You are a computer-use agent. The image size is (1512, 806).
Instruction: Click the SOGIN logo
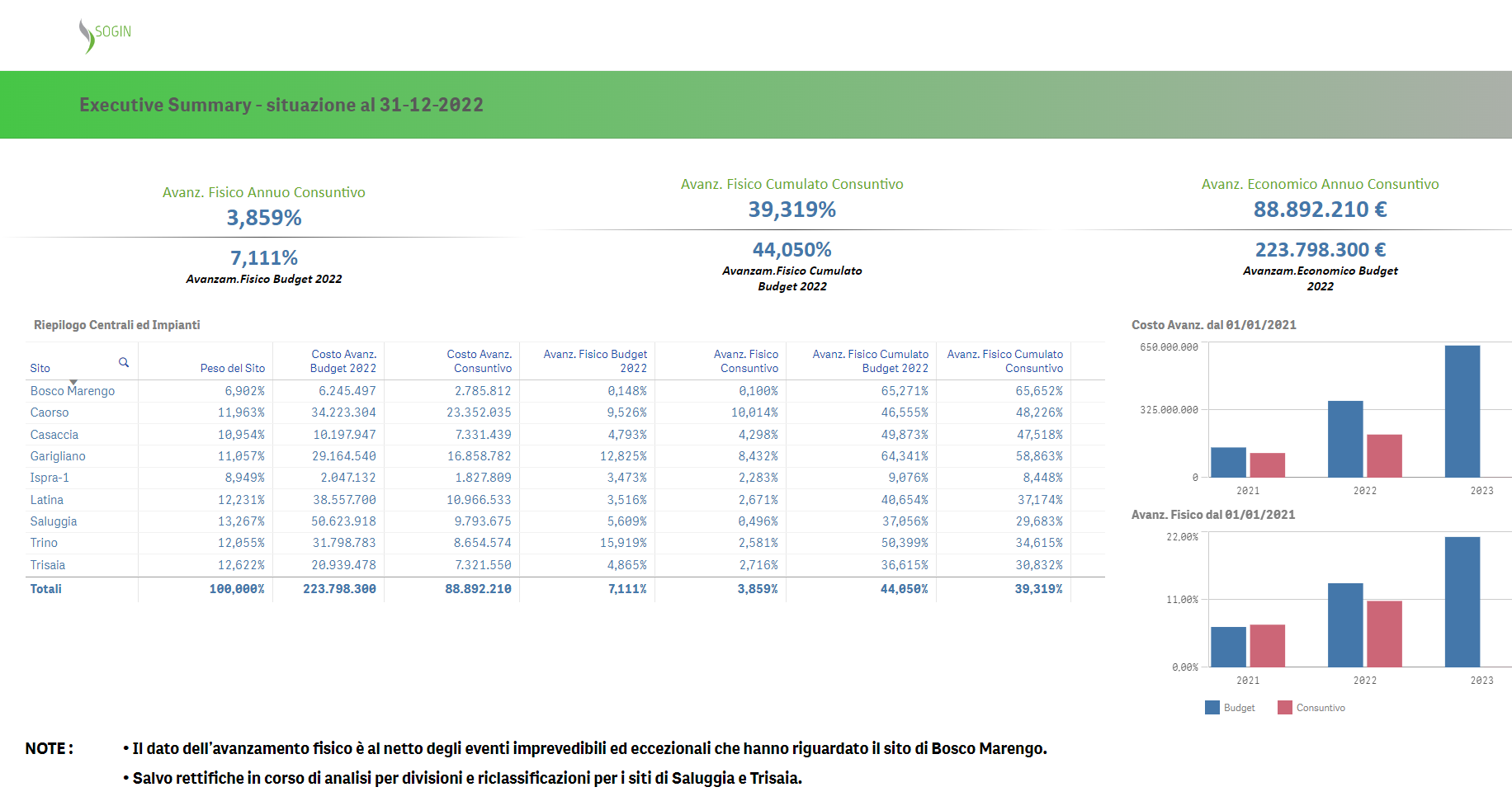click(x=105, y=35)
